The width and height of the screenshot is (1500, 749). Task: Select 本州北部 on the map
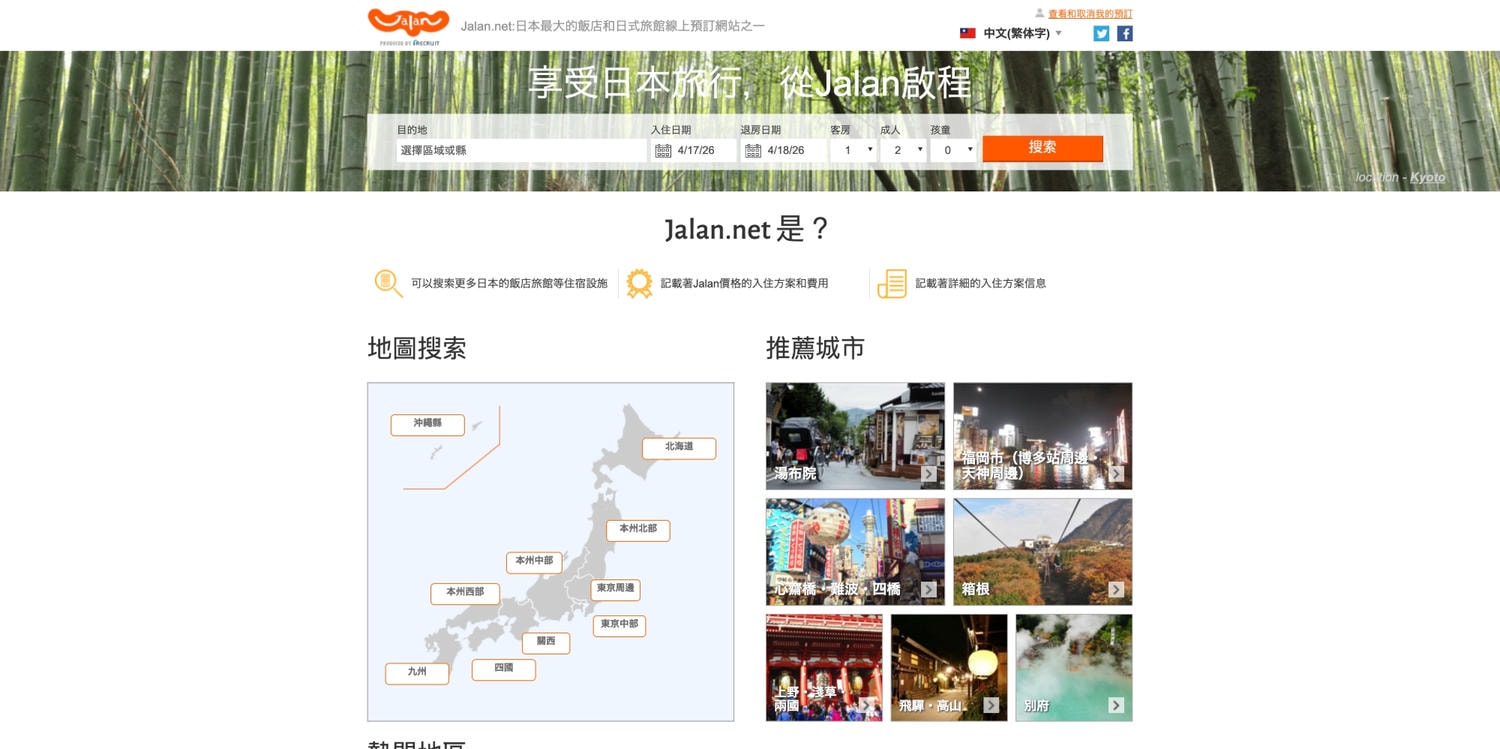pos(638,530)
